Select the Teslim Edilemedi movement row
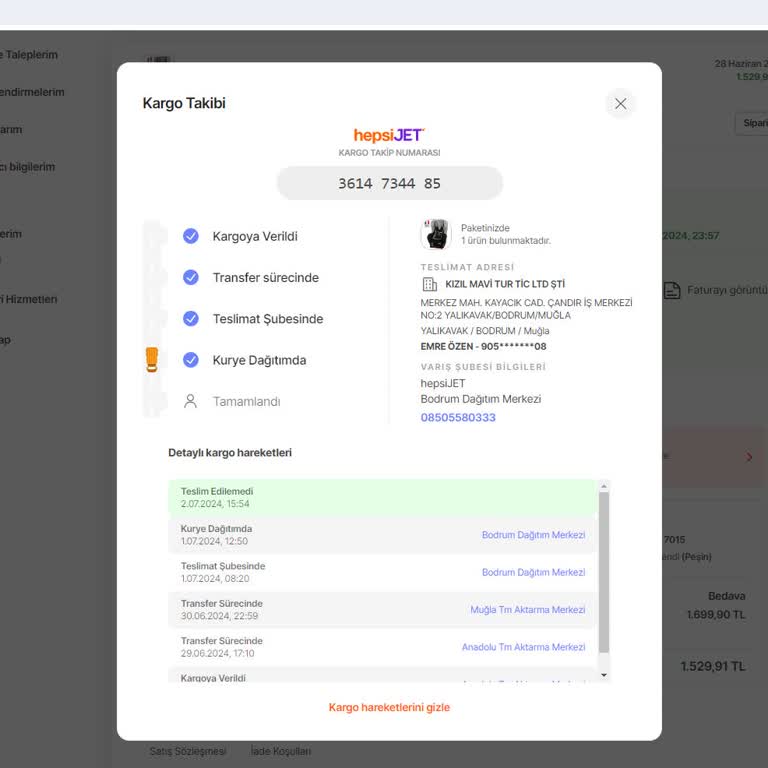Viewport: 768px width, 768px height. [x=382, y=498]
